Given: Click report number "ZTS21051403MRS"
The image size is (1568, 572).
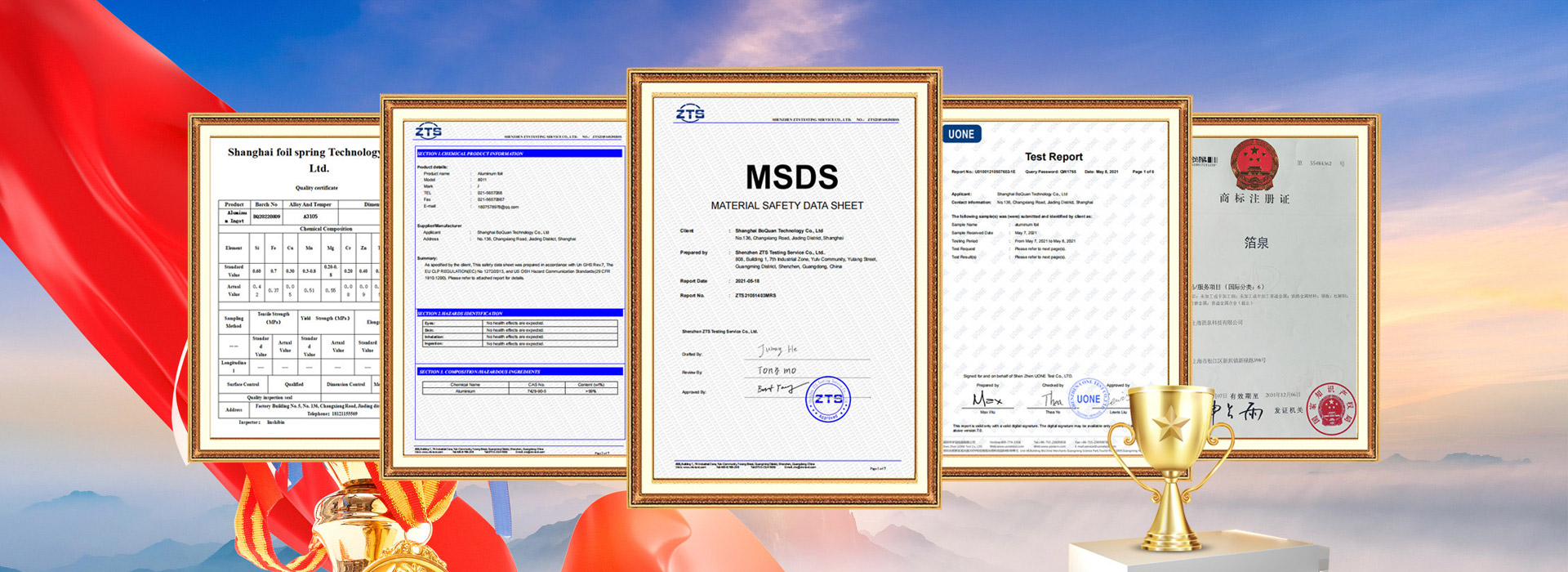Looking at the screenshot, I should (x=755, y=296).
